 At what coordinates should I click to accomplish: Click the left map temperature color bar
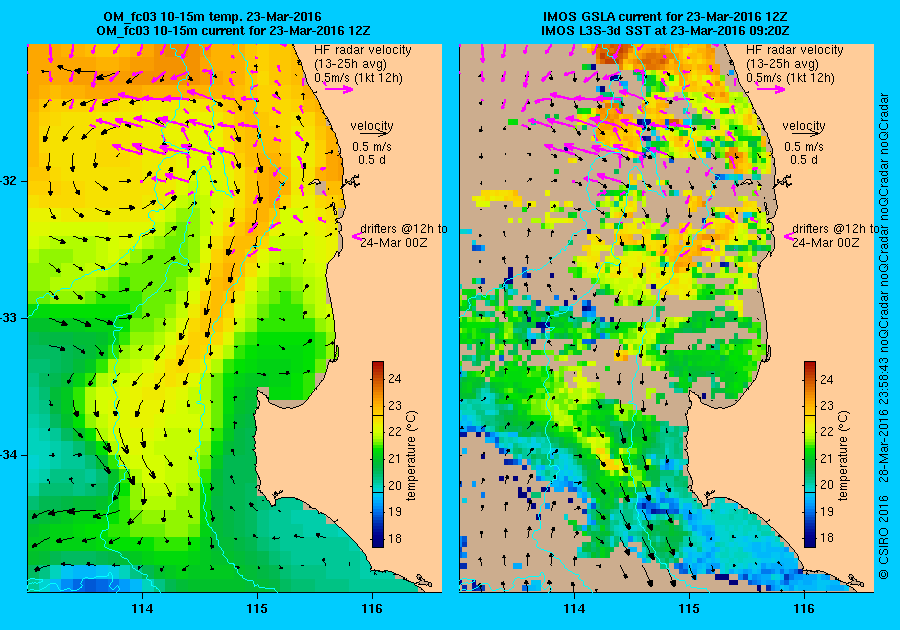click(x=378, y=454)
